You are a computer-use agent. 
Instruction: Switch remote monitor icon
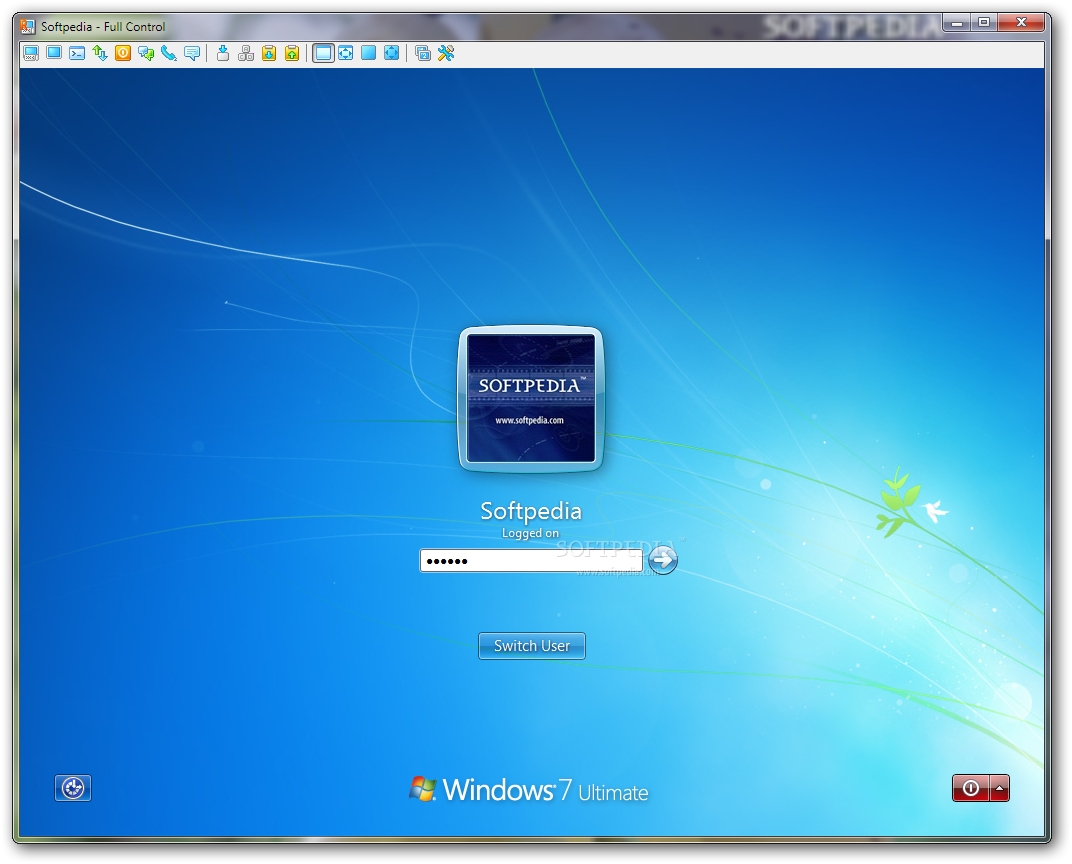pos(423,53)
